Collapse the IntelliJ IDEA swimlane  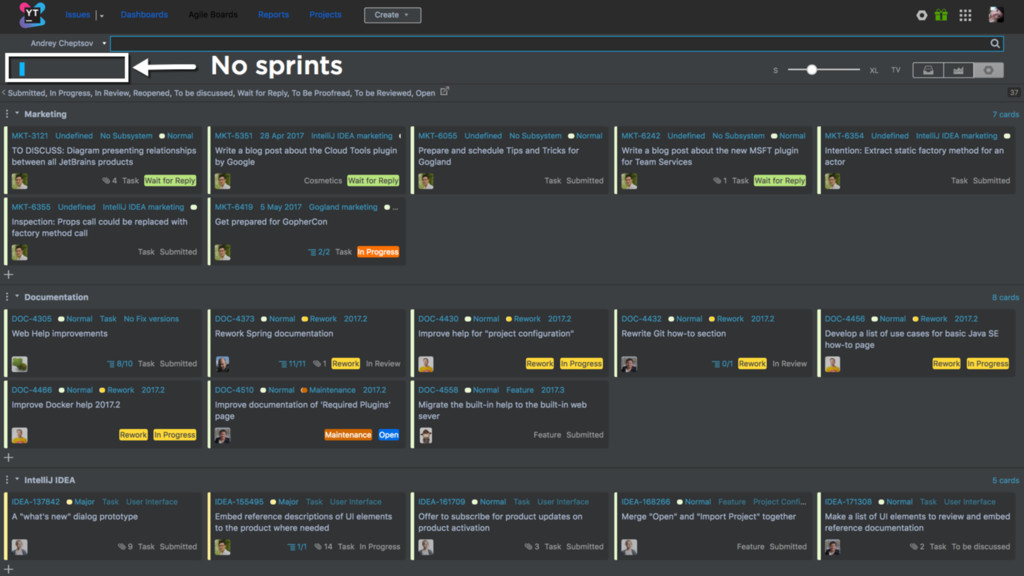[x=17, y=479]
